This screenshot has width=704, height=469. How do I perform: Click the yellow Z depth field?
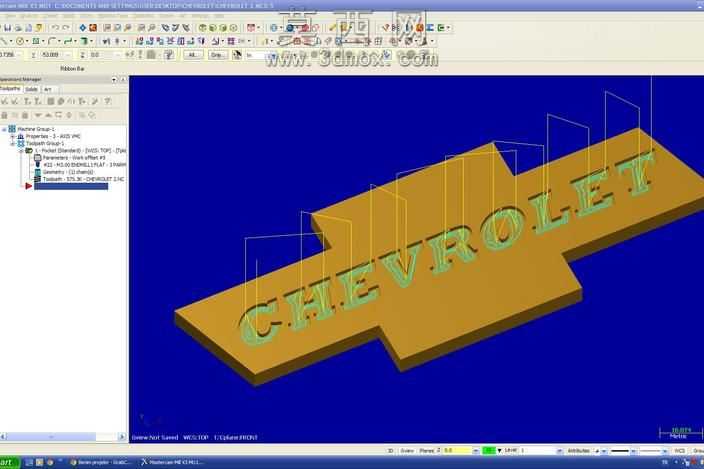point(457,451)
